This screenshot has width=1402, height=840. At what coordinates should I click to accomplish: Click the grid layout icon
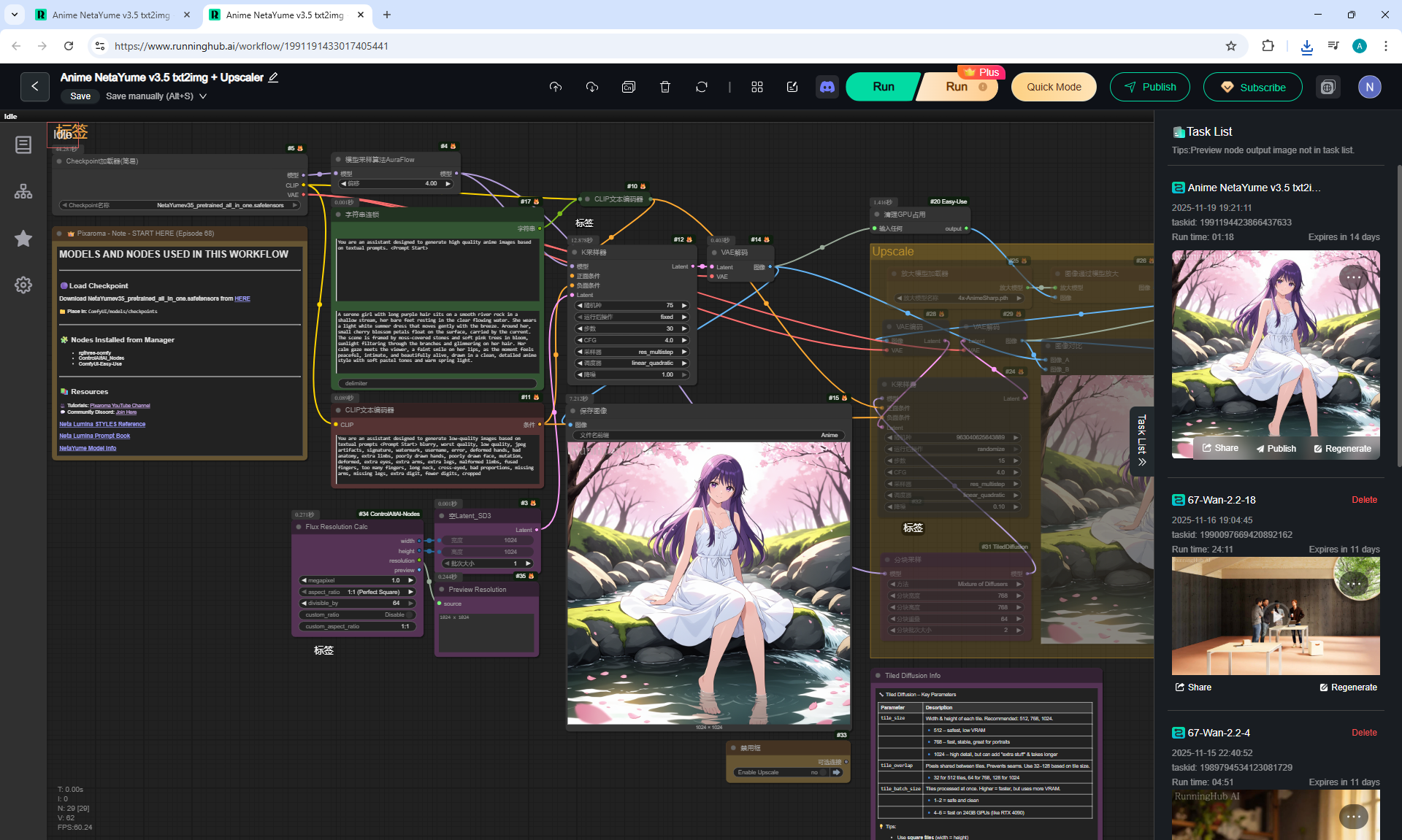(x=757, y=87)
